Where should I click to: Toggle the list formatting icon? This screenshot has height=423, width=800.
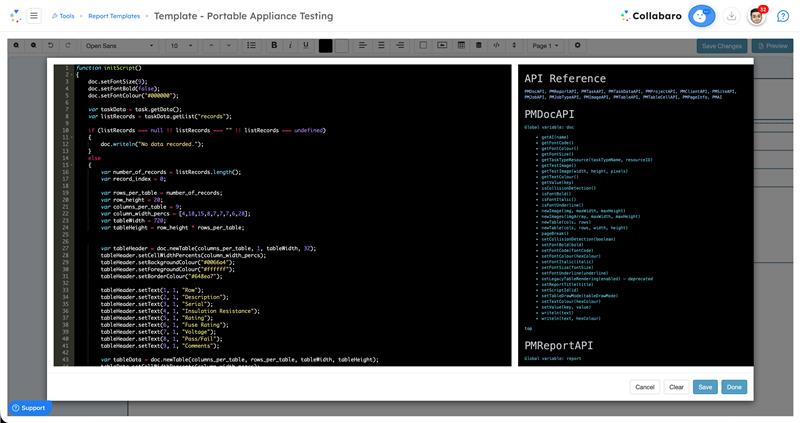[x=251, y=45]
